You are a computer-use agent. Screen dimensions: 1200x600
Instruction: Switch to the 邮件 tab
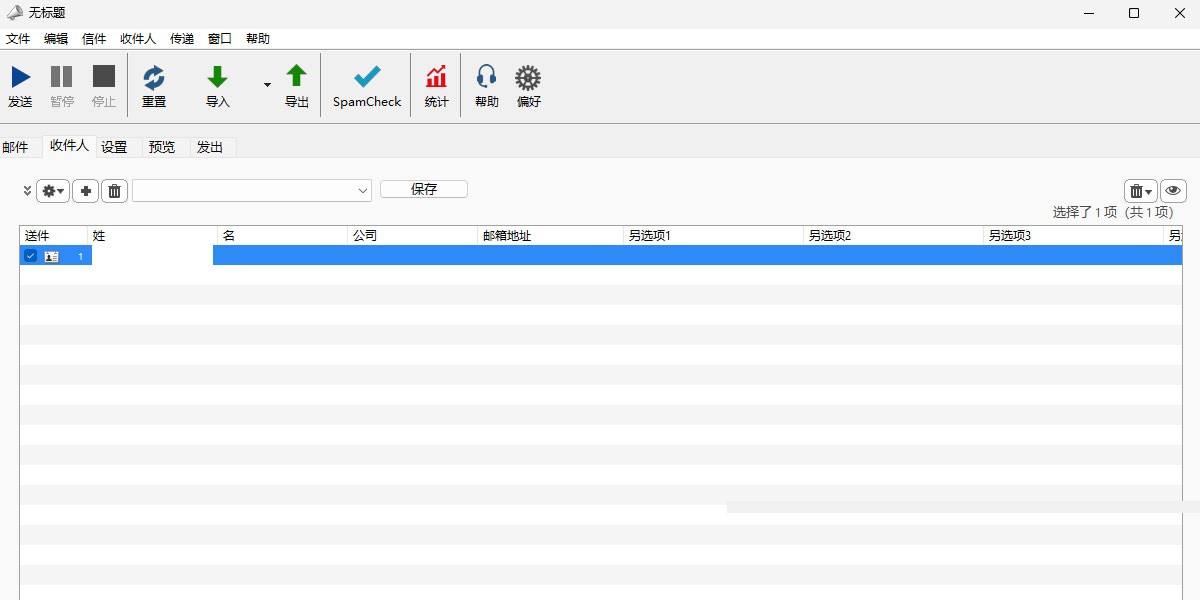click(x=17, y=146)
